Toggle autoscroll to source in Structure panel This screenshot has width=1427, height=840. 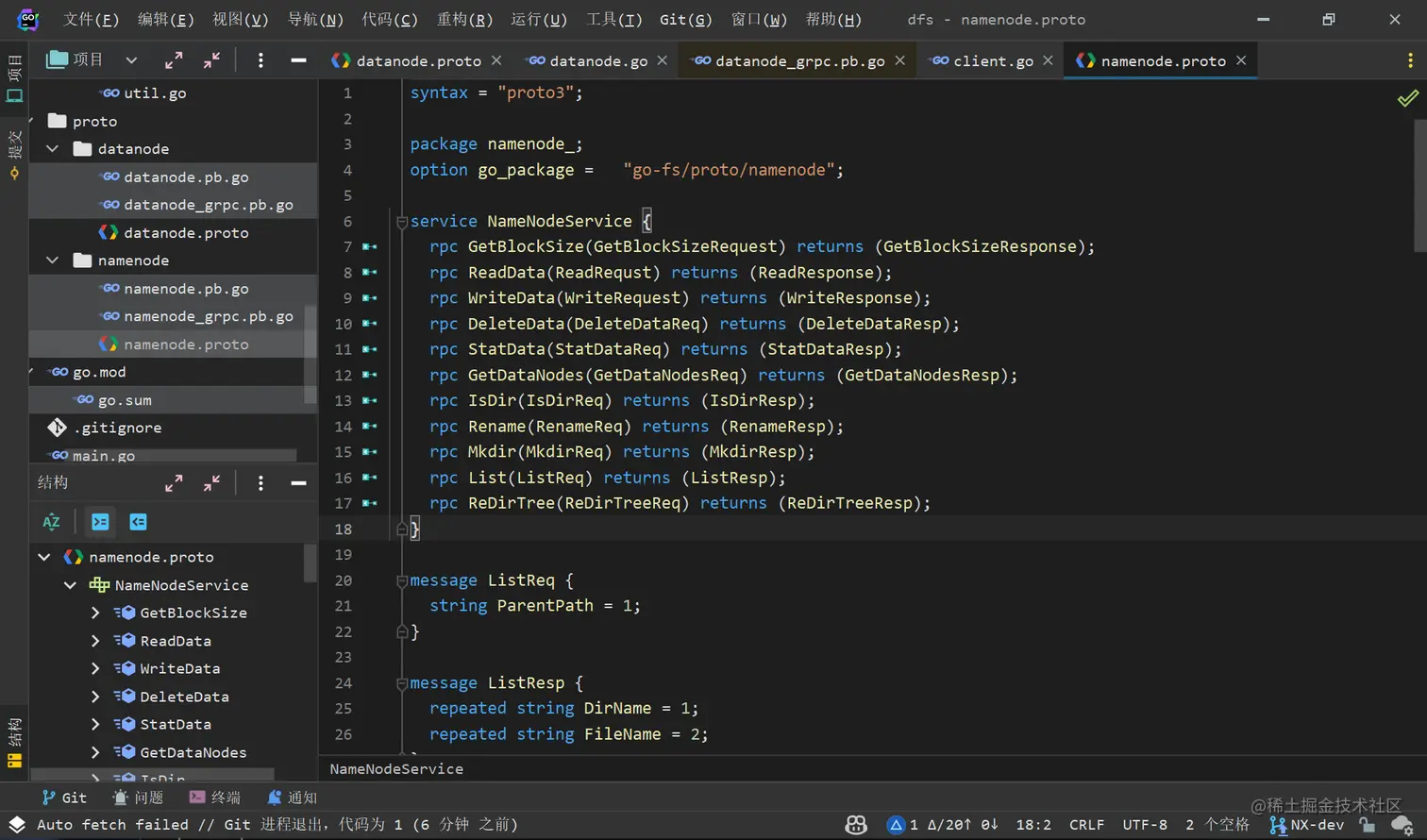100,522
